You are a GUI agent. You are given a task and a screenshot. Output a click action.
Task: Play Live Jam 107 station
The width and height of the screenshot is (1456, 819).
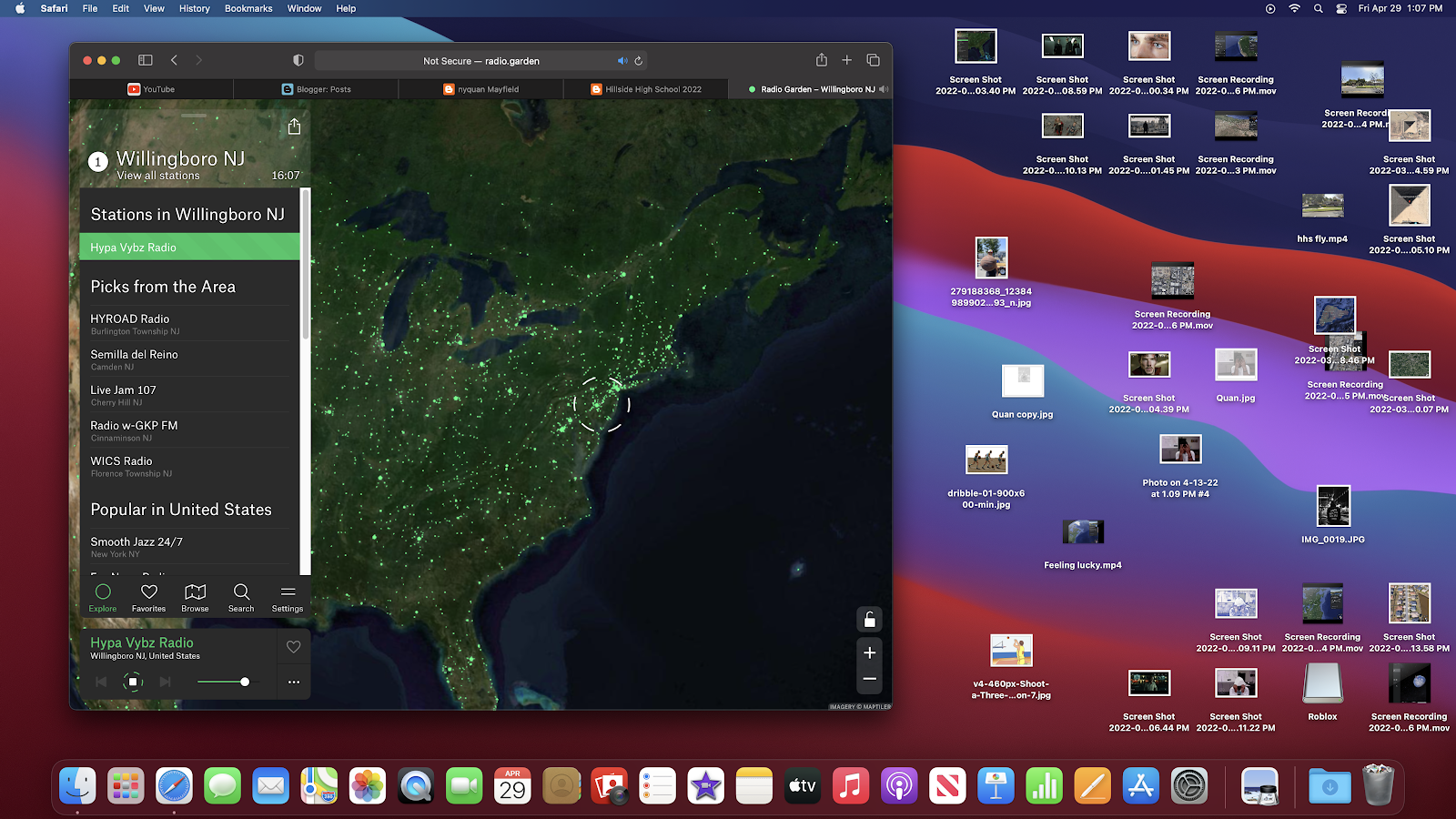pyautogui.click(x=189, y=395)
